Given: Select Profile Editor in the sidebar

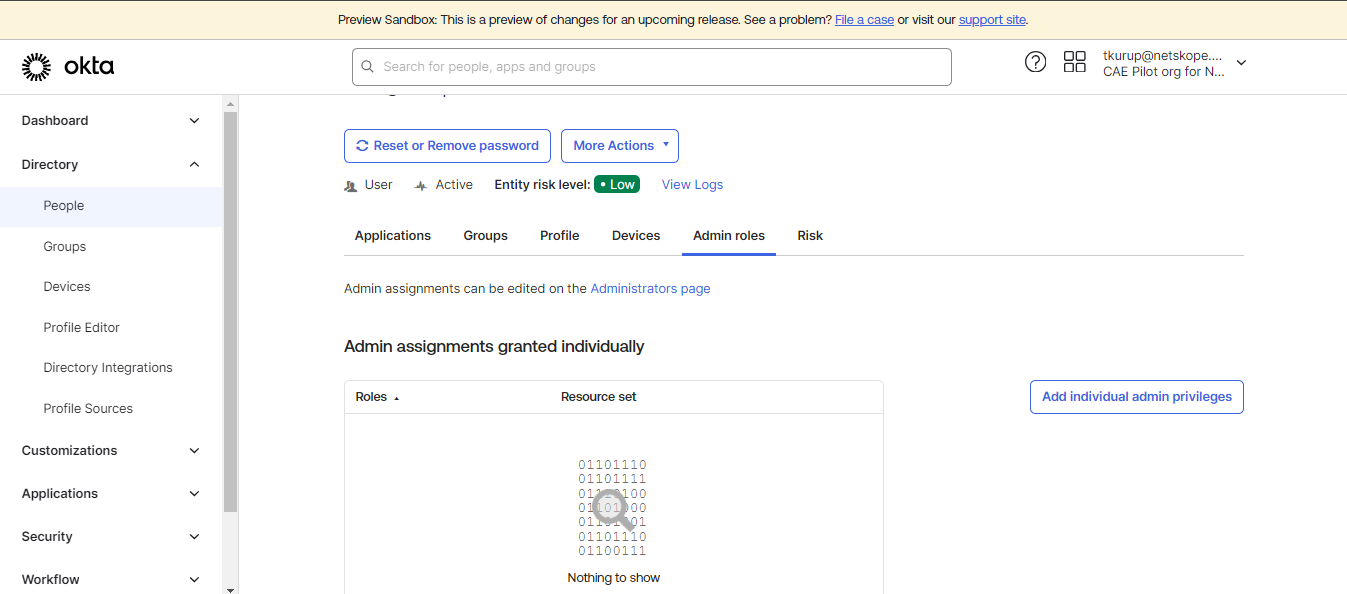Looking at the screenshot, I should 82,328.
